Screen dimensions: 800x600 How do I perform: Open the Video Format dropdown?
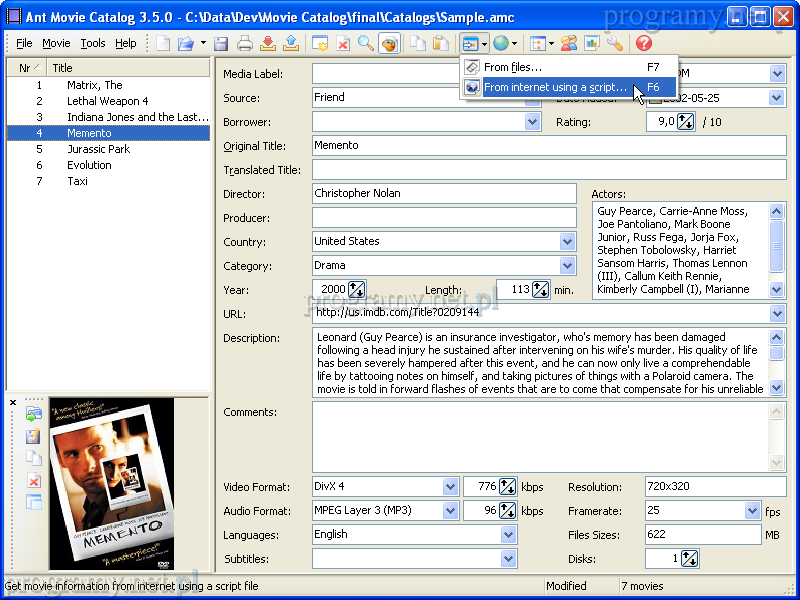450,487
